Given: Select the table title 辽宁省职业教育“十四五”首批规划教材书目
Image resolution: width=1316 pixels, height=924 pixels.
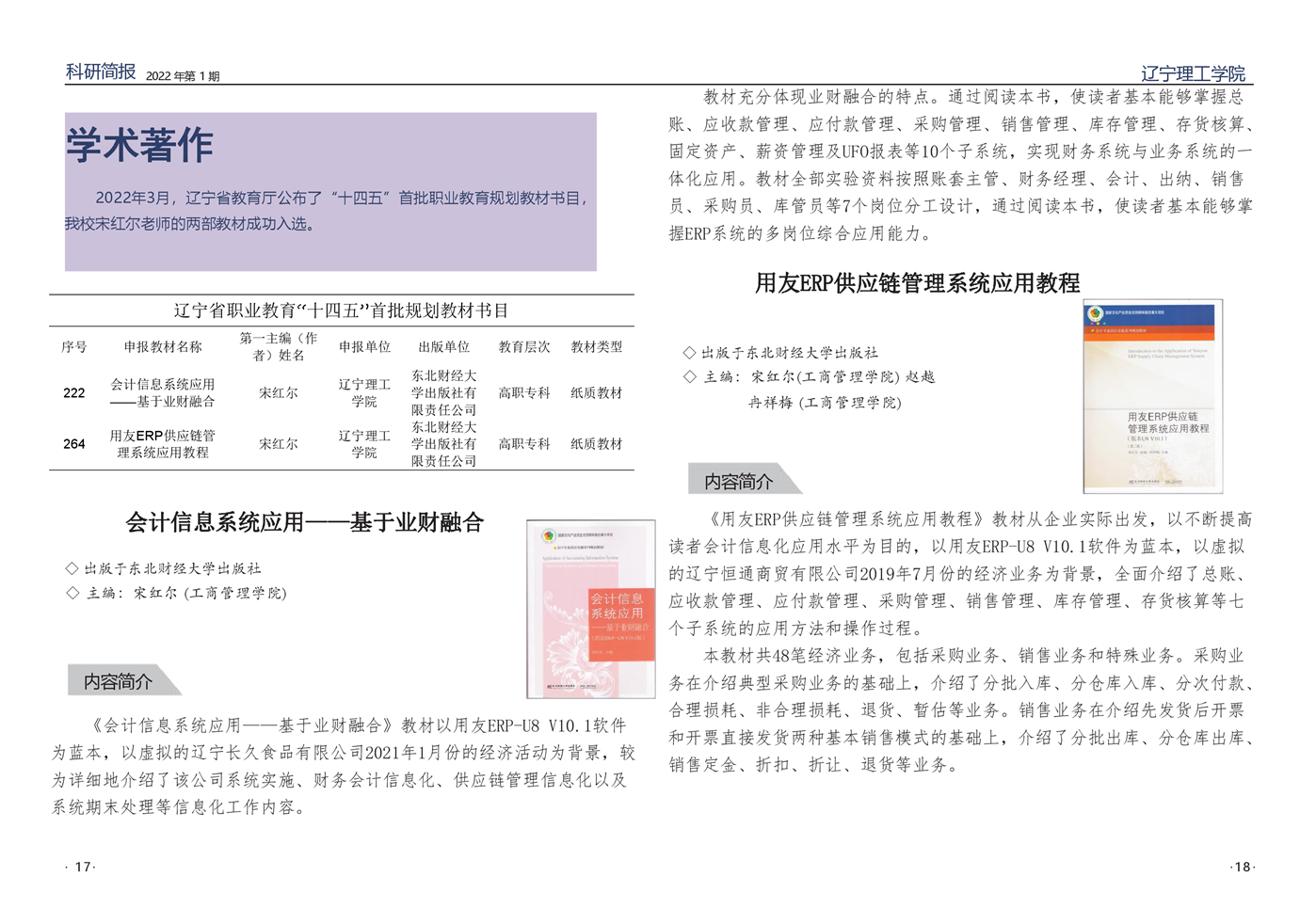Looking at the screenshot, I should pyautogui.click(x=341, y=311).
